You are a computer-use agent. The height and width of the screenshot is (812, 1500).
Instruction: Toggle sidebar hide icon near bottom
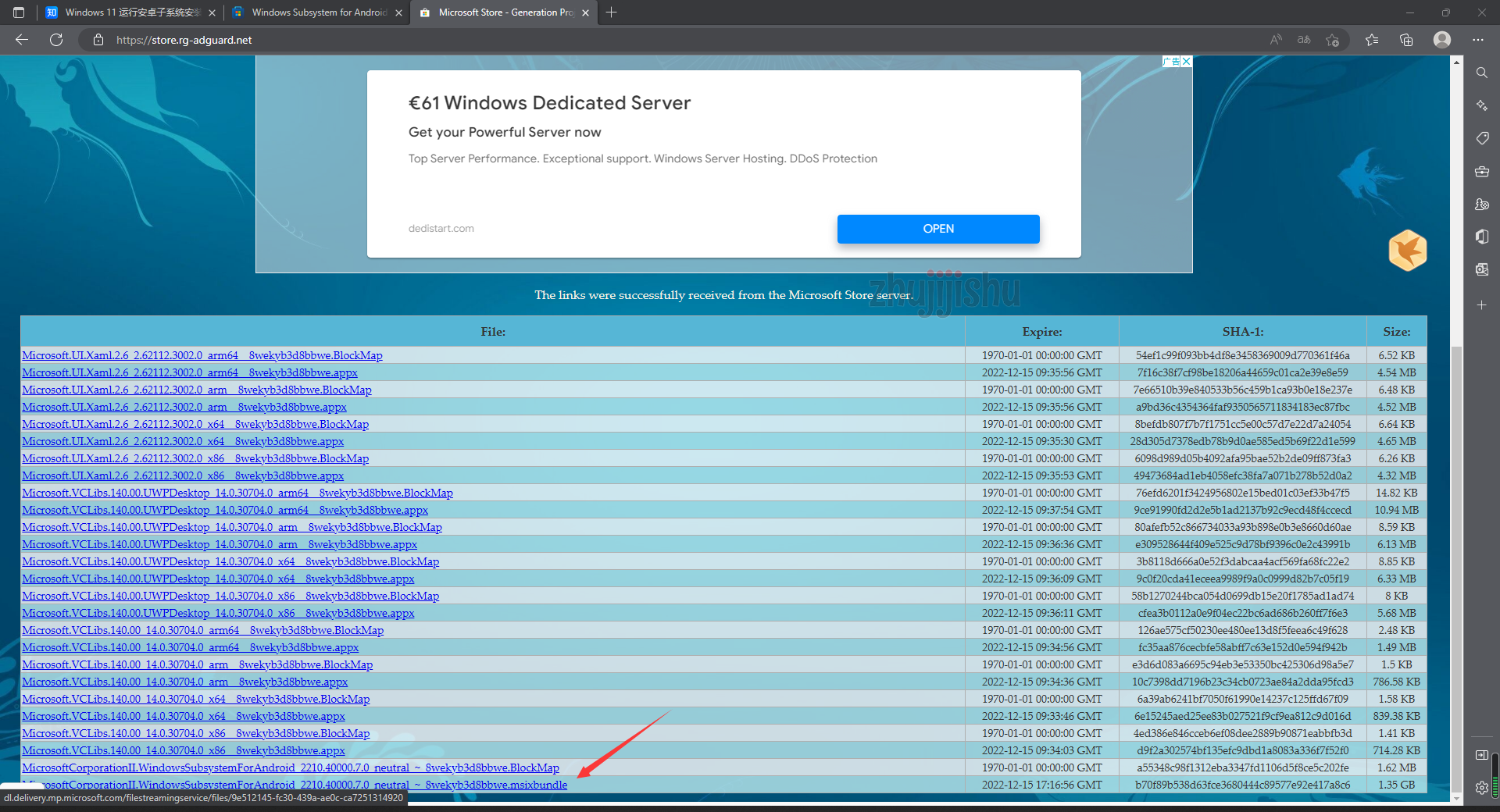coord(1482,755)
